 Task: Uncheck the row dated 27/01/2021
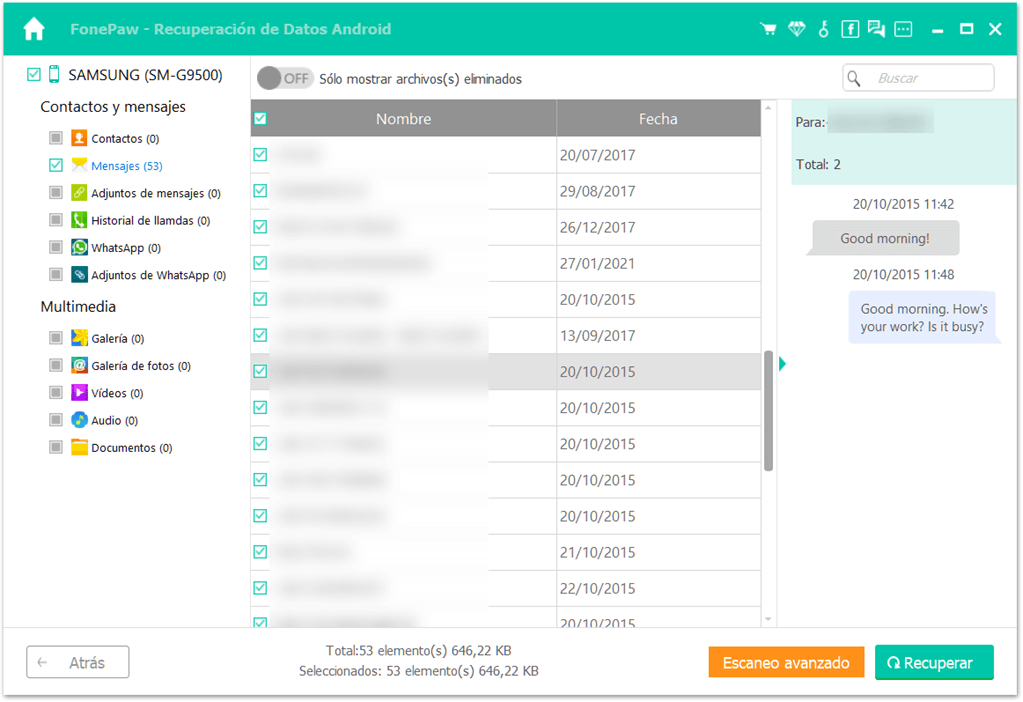tap(260, 263)
